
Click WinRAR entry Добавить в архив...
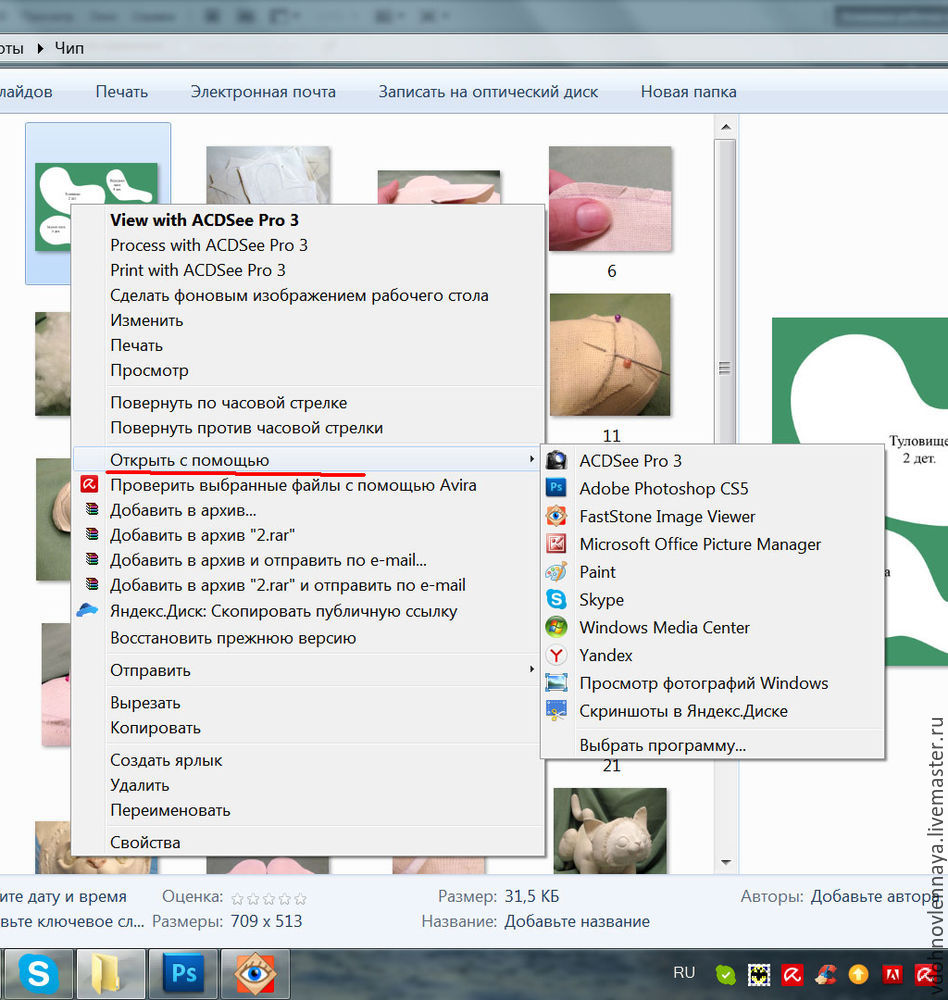(307, 510)
